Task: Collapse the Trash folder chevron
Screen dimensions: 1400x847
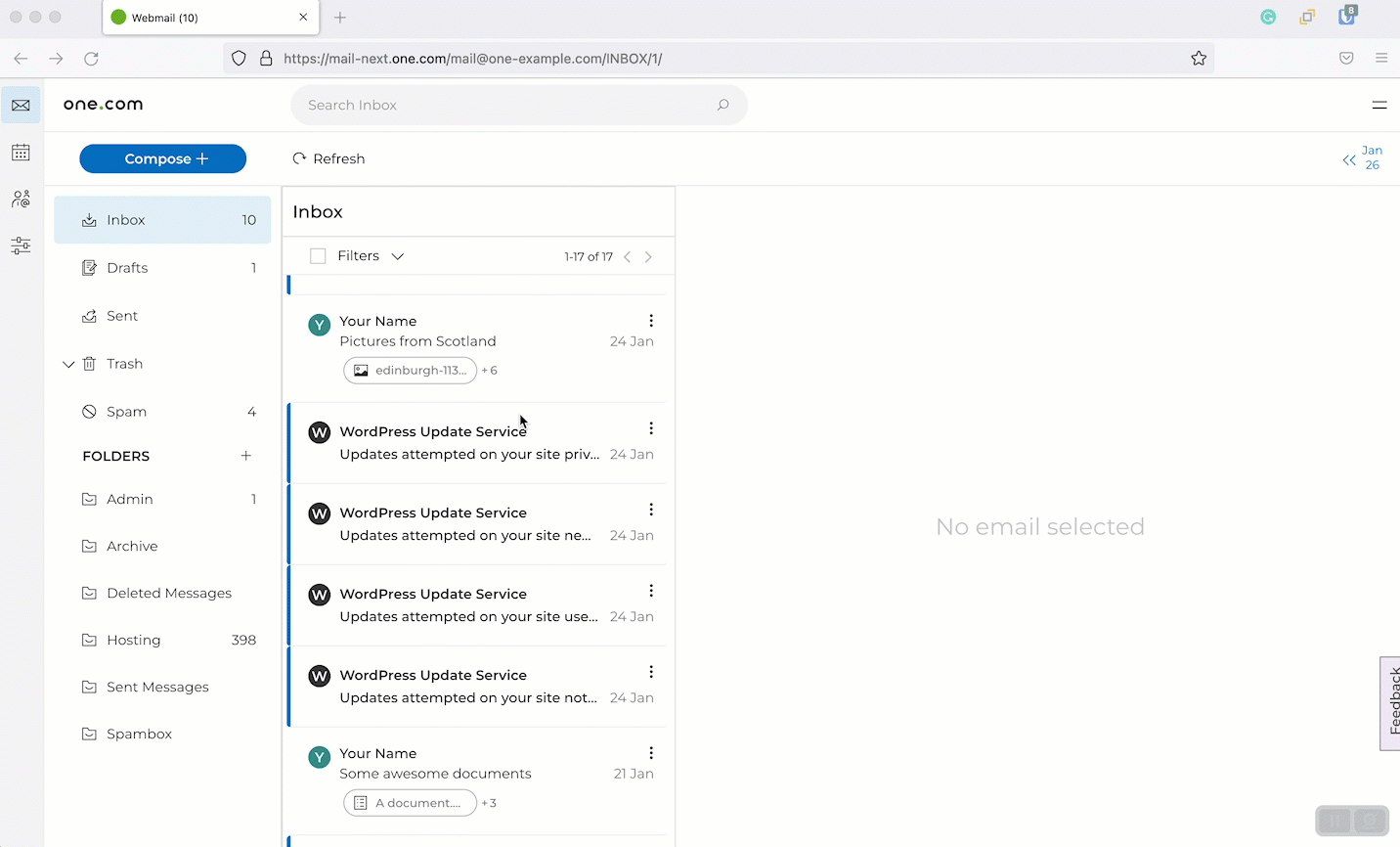Action: [x=68, y=364]
